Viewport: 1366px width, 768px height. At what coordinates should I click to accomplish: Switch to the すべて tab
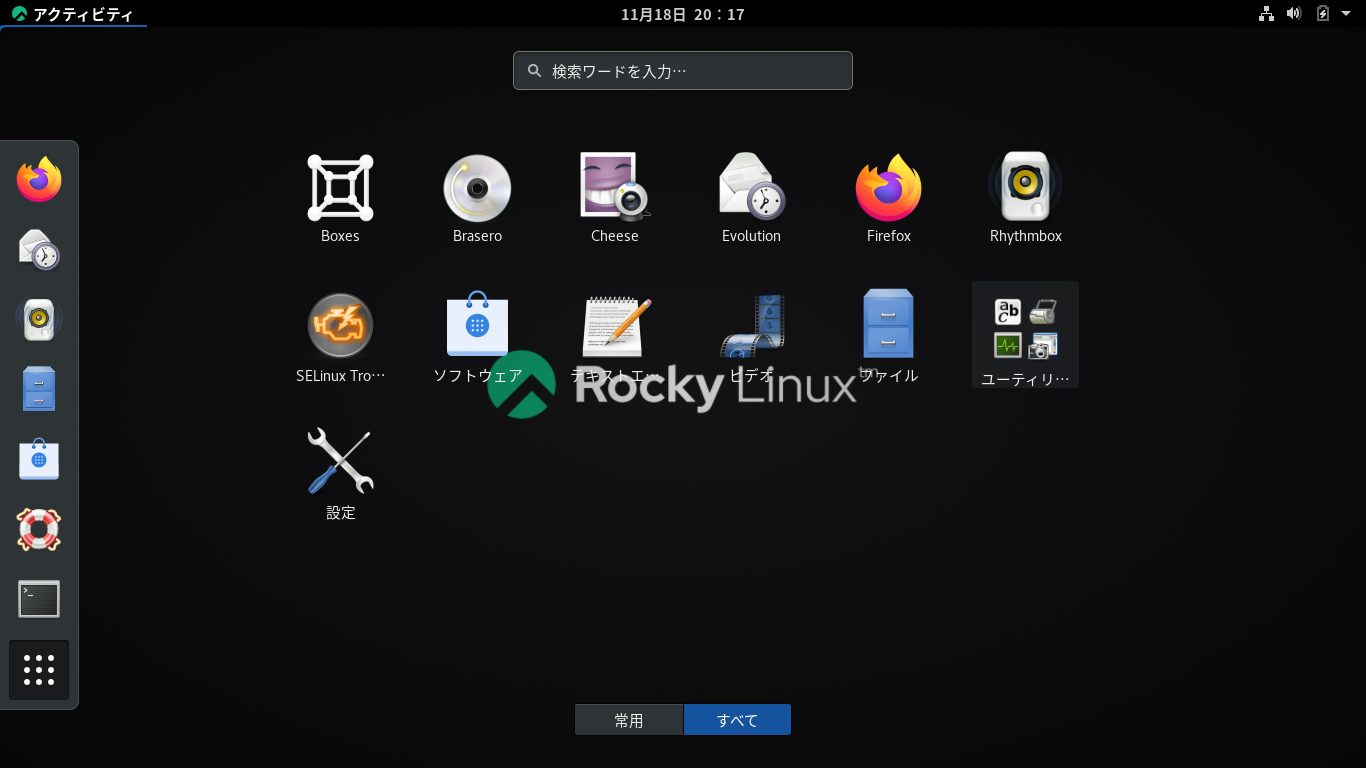pyautogui.click(x=737, y=720)
